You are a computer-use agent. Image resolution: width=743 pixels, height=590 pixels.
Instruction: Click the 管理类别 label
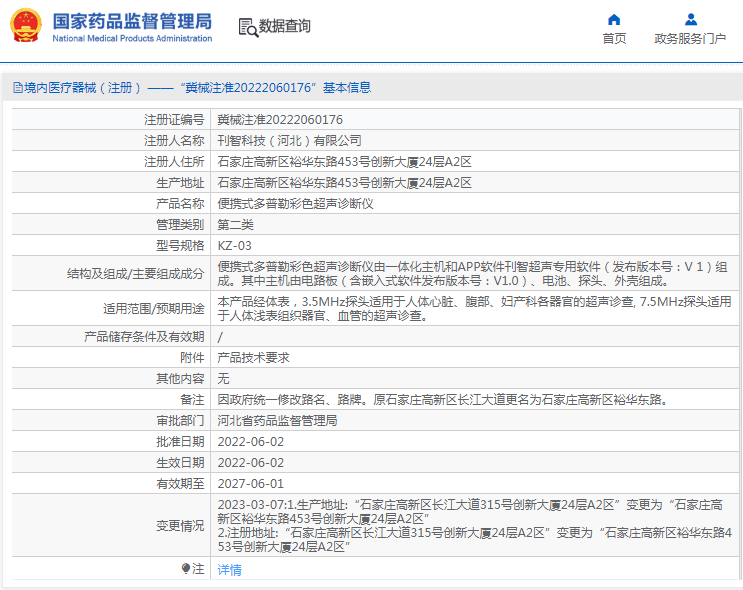click(x=180, y=225)
